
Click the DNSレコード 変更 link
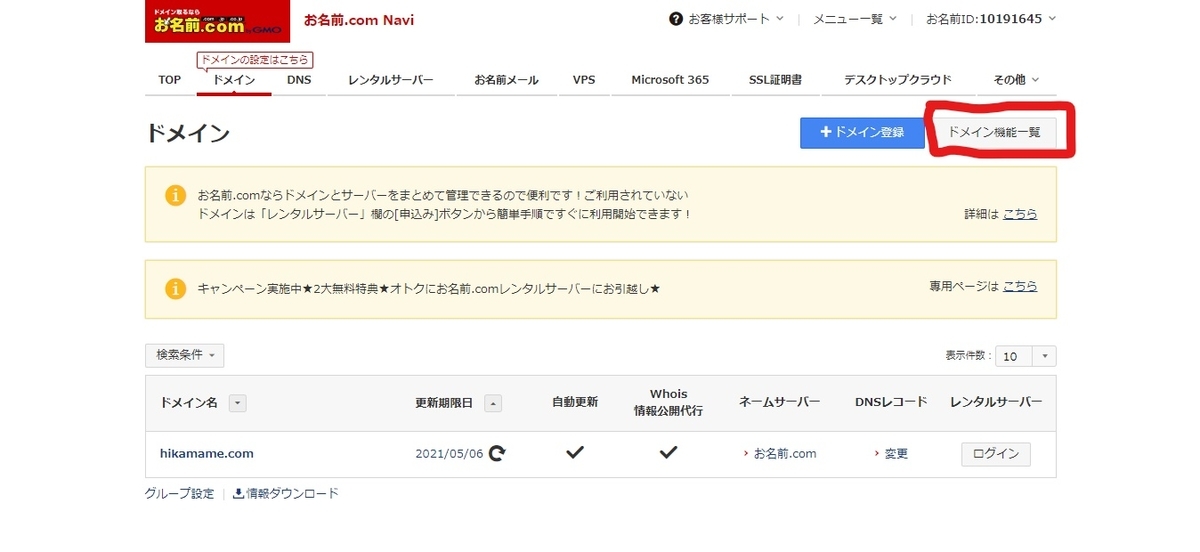[896, 453]
